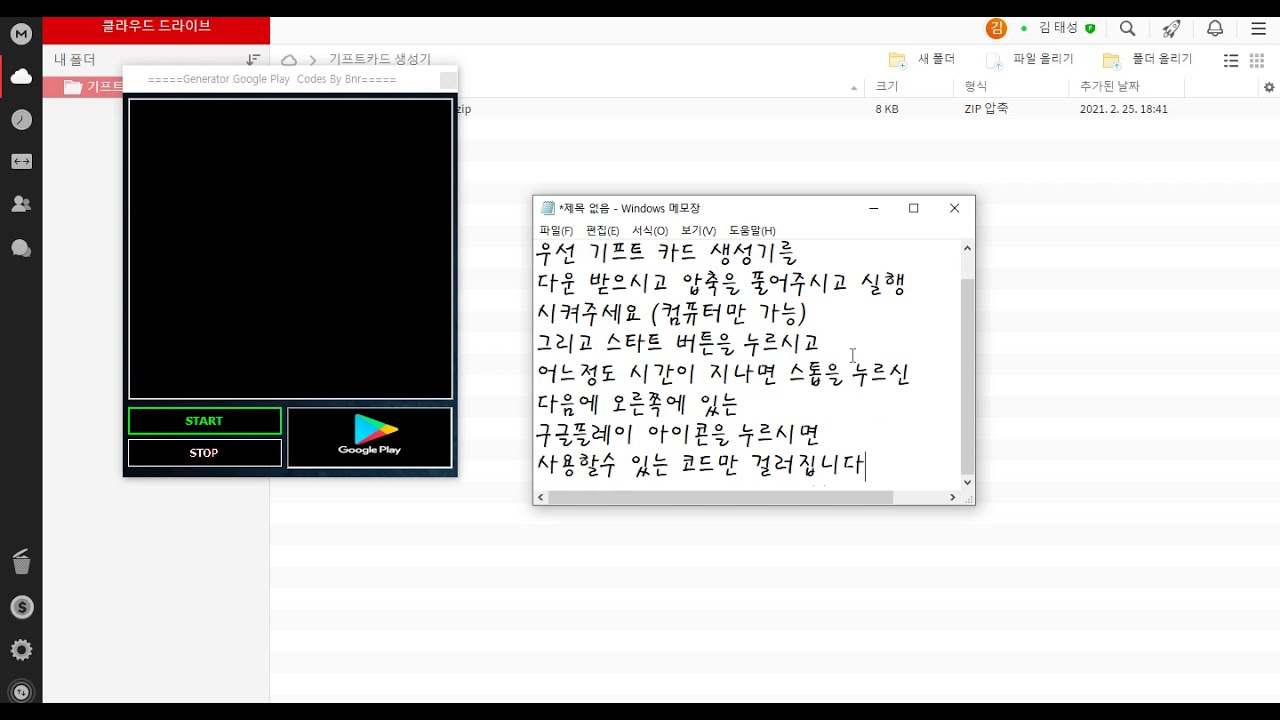The height and width of the screenshot is (720, 1280).
Task: Open column settings gear in file header
Action: (1269, 88)
